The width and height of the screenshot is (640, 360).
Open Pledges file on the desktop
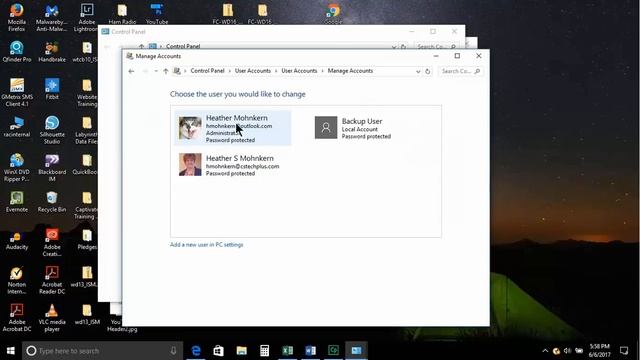coord(87,239)
